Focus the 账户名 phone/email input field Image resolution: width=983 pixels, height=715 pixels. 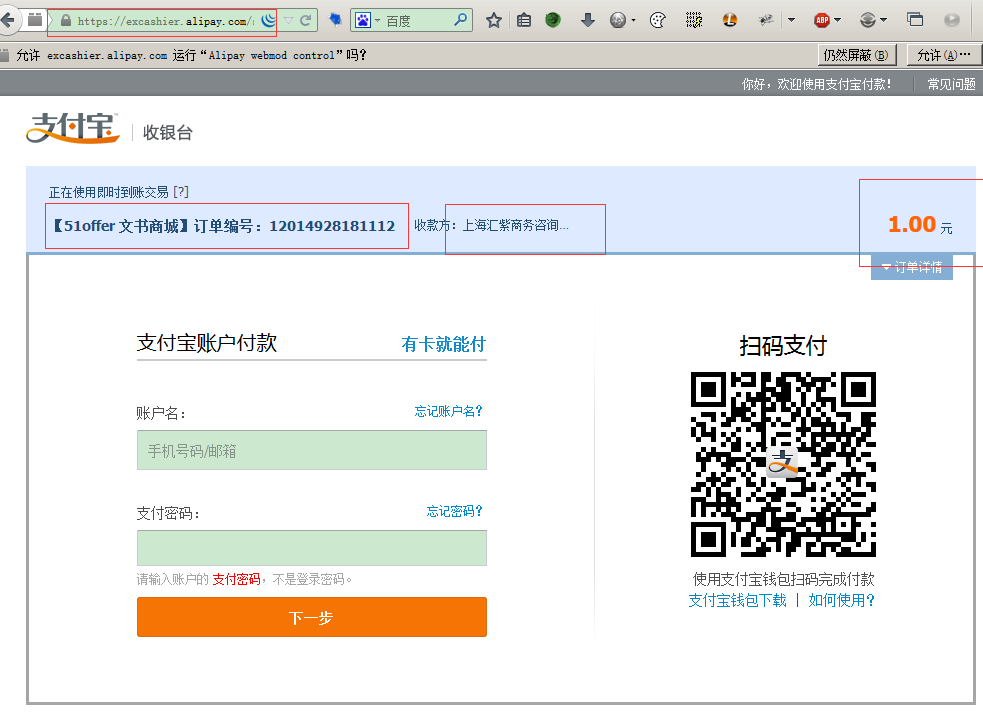tap(312, 450)
